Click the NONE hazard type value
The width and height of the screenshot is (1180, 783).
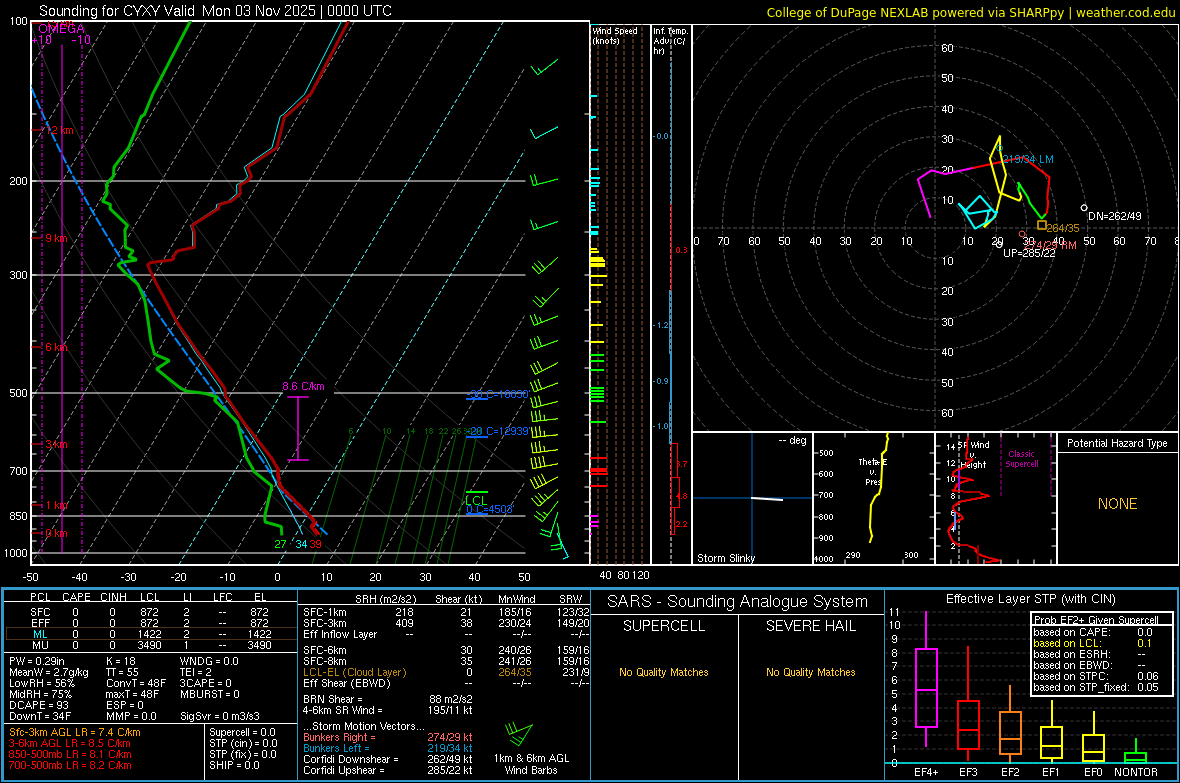(1118, 504)
